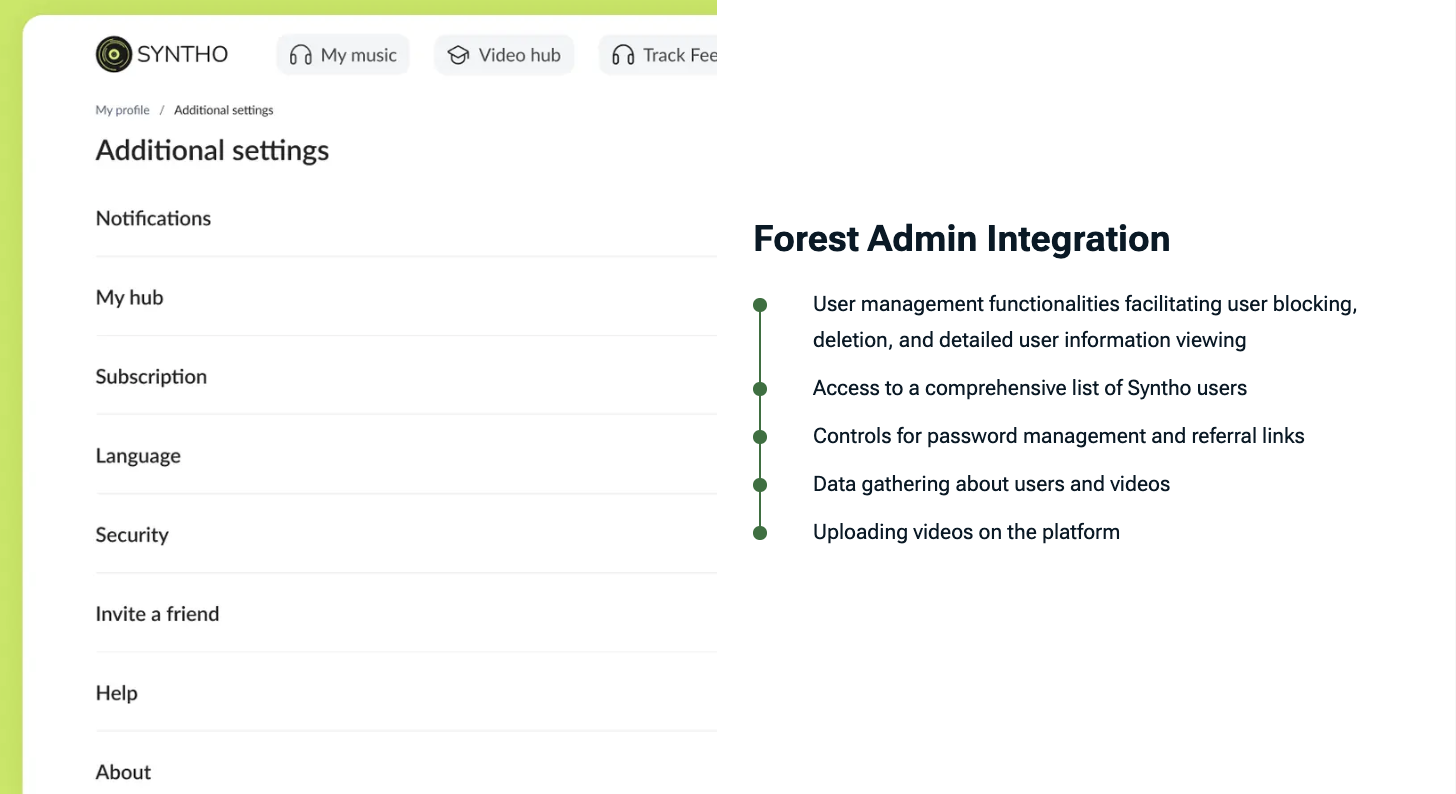Click the Video hub graduation cap icon
Viewport: 1456px width, 794px height.
(458, 55)
